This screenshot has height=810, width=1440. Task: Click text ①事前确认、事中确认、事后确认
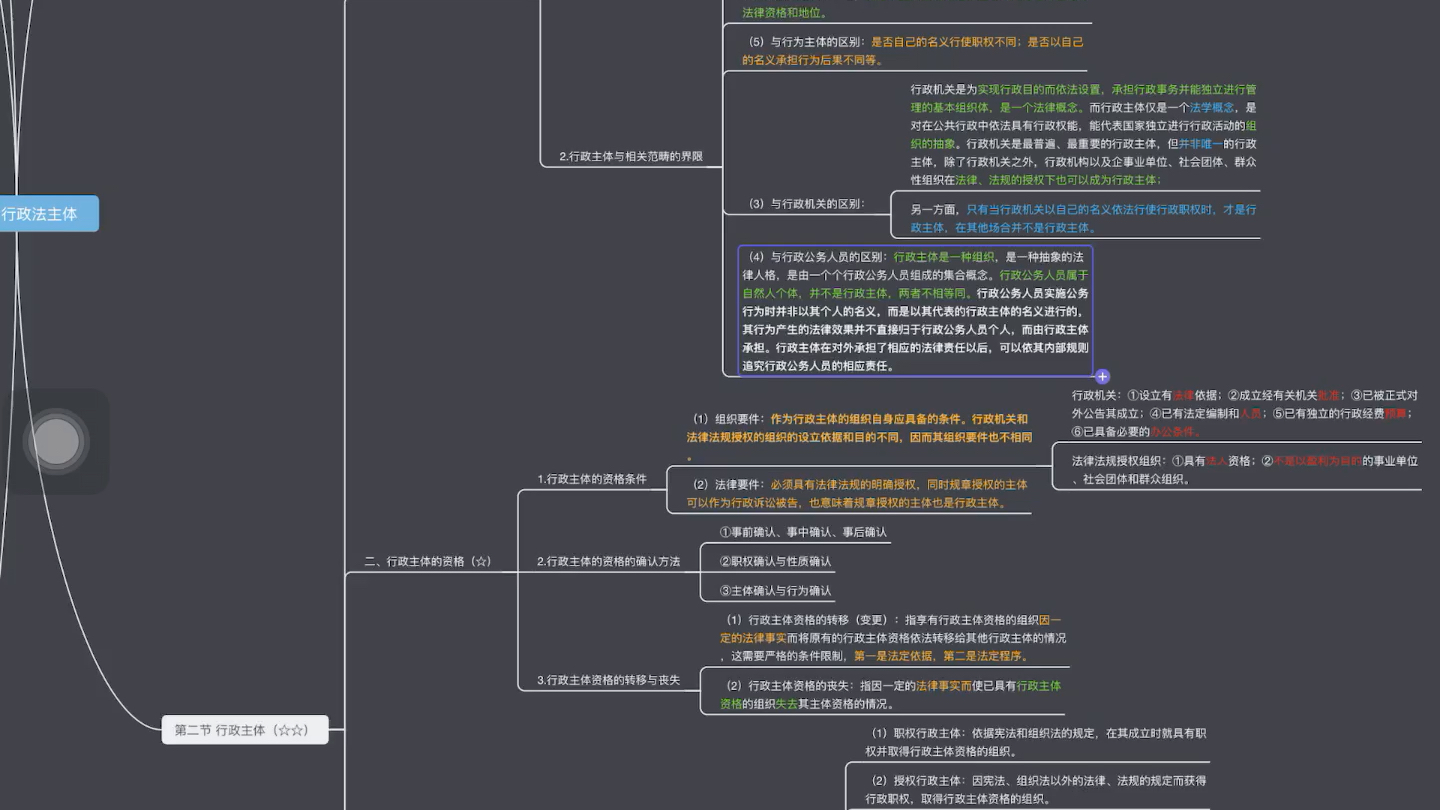click(x=803, y=533)
